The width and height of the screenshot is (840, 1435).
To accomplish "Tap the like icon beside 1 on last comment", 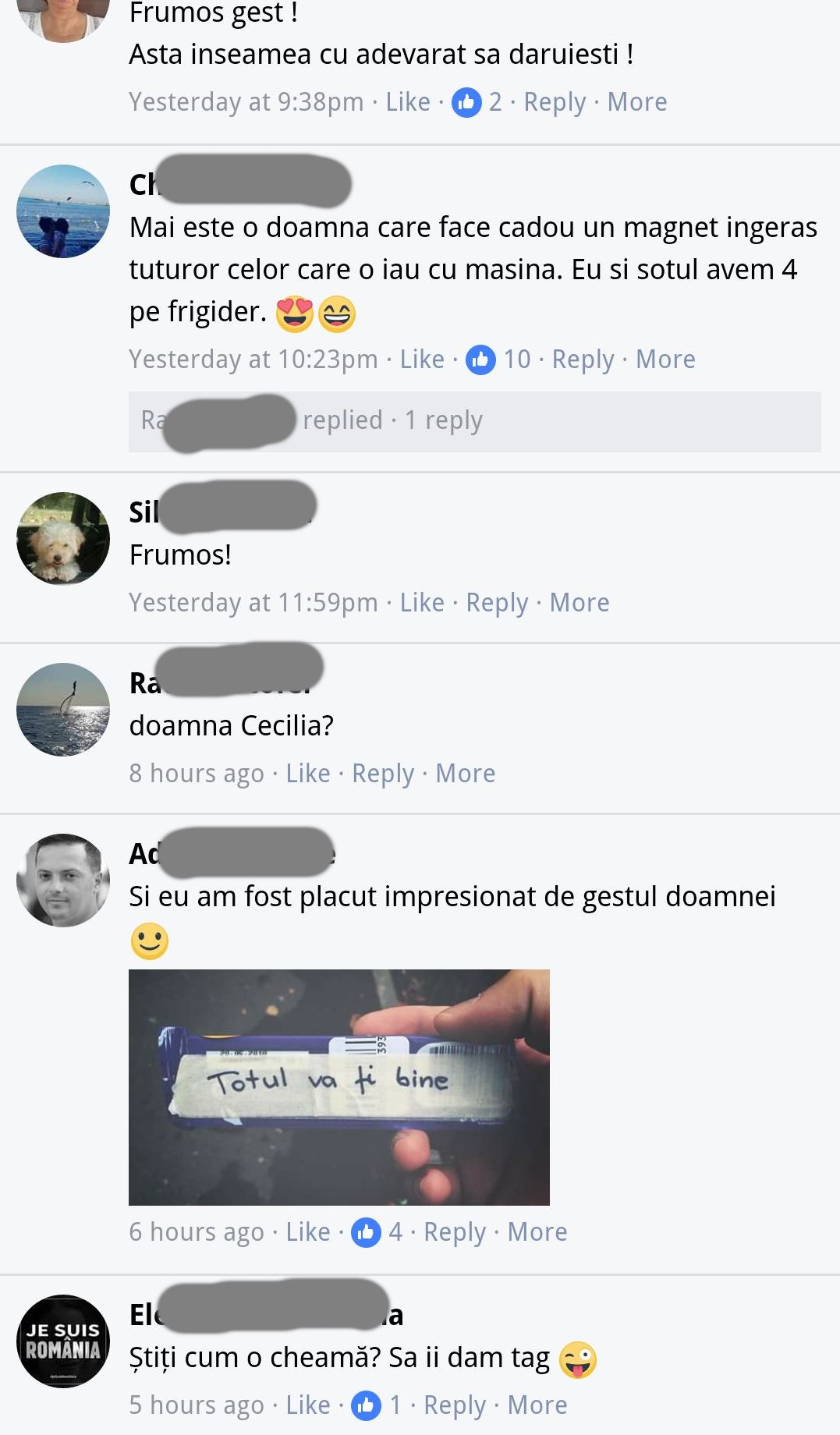I will coord(366,1405).
